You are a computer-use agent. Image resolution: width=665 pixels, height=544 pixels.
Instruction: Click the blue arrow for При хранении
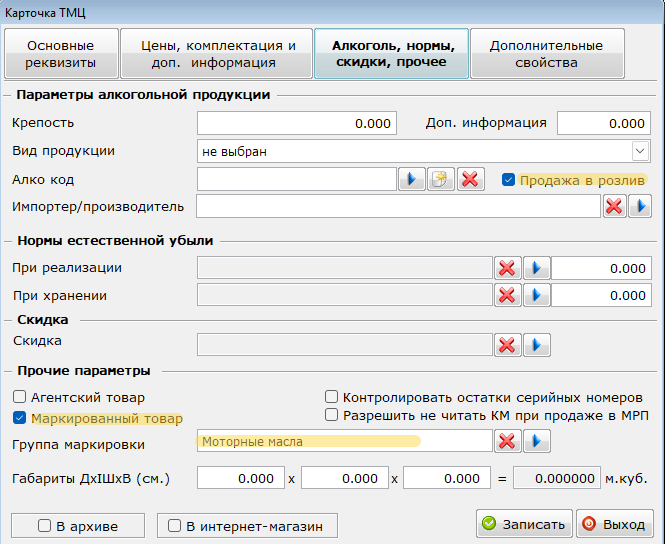coord(536,295)
